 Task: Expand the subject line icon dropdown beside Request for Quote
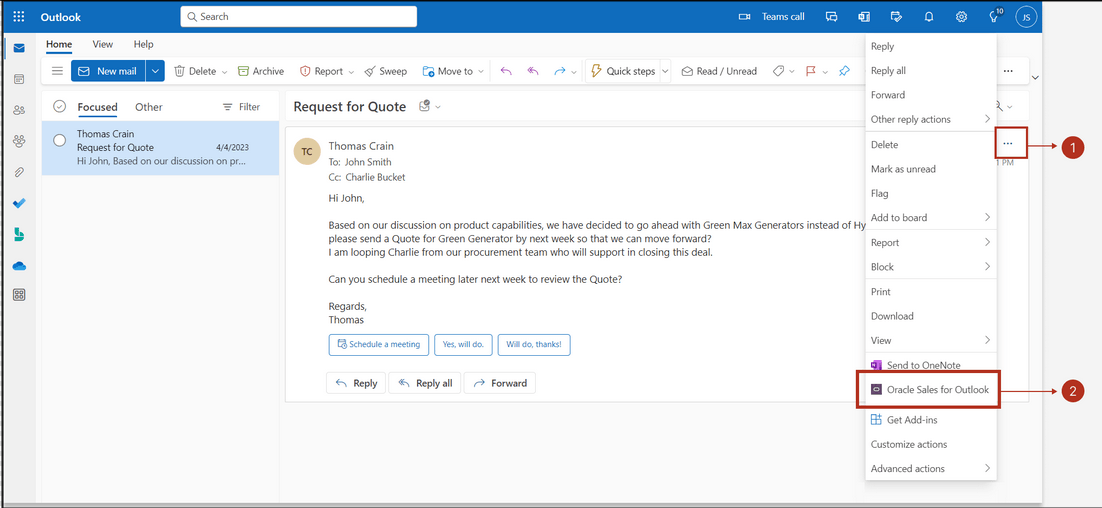tap(439, 107)
